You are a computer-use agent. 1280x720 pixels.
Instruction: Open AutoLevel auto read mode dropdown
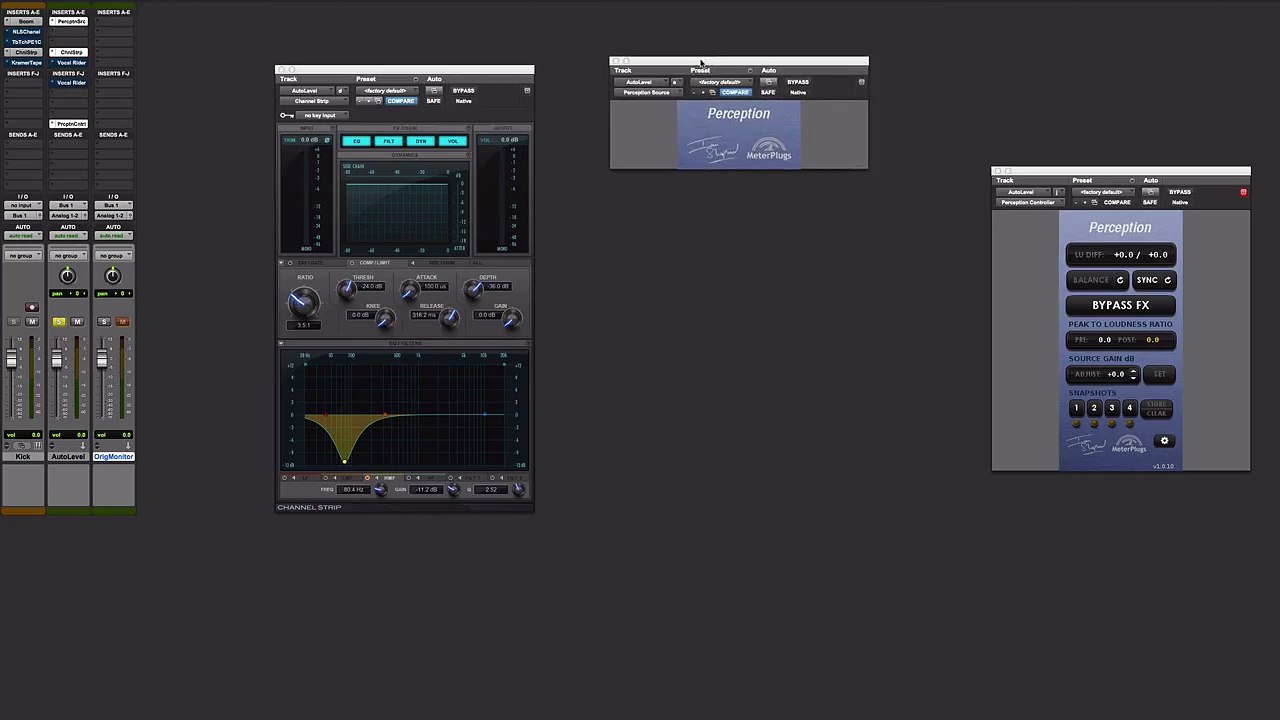68,236
